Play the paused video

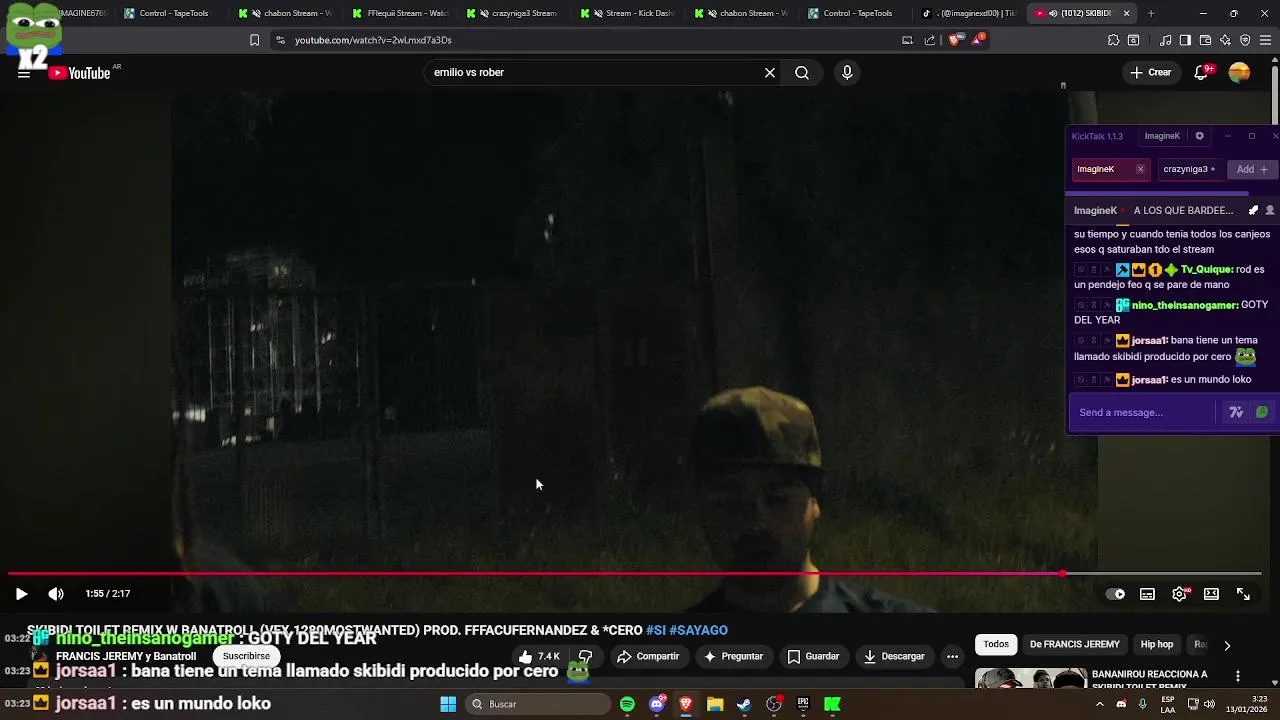coord(21,594)
